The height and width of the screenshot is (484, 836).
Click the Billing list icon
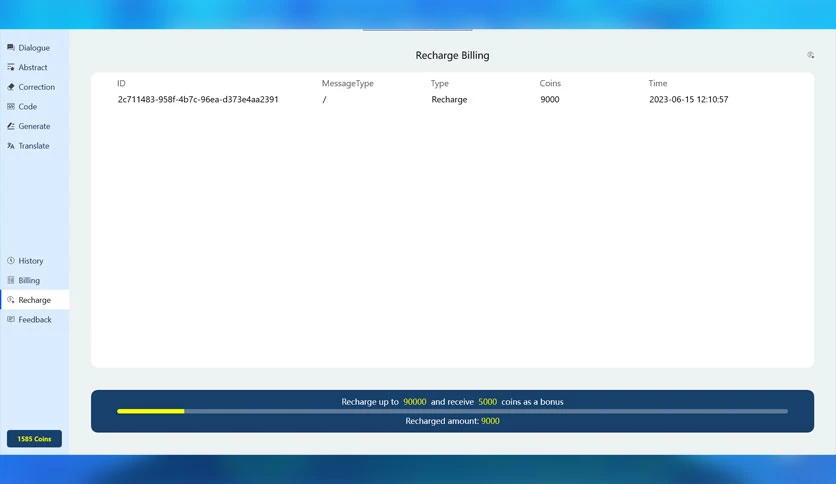point(11,280)
